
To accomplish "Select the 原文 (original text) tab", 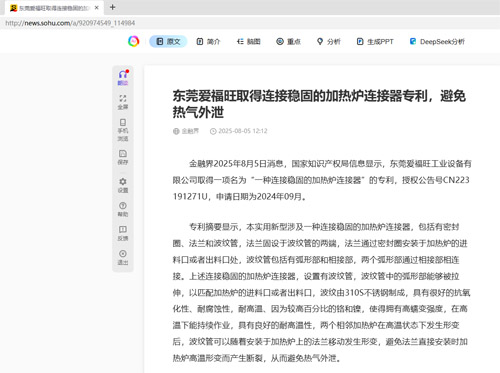I will (168, 41).
